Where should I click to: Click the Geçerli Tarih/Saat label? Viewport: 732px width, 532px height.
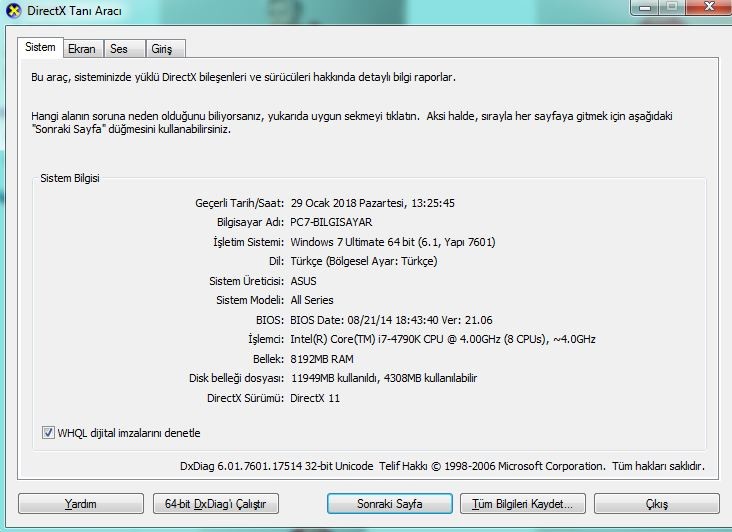pyautogui.click(x=239, y=203)
